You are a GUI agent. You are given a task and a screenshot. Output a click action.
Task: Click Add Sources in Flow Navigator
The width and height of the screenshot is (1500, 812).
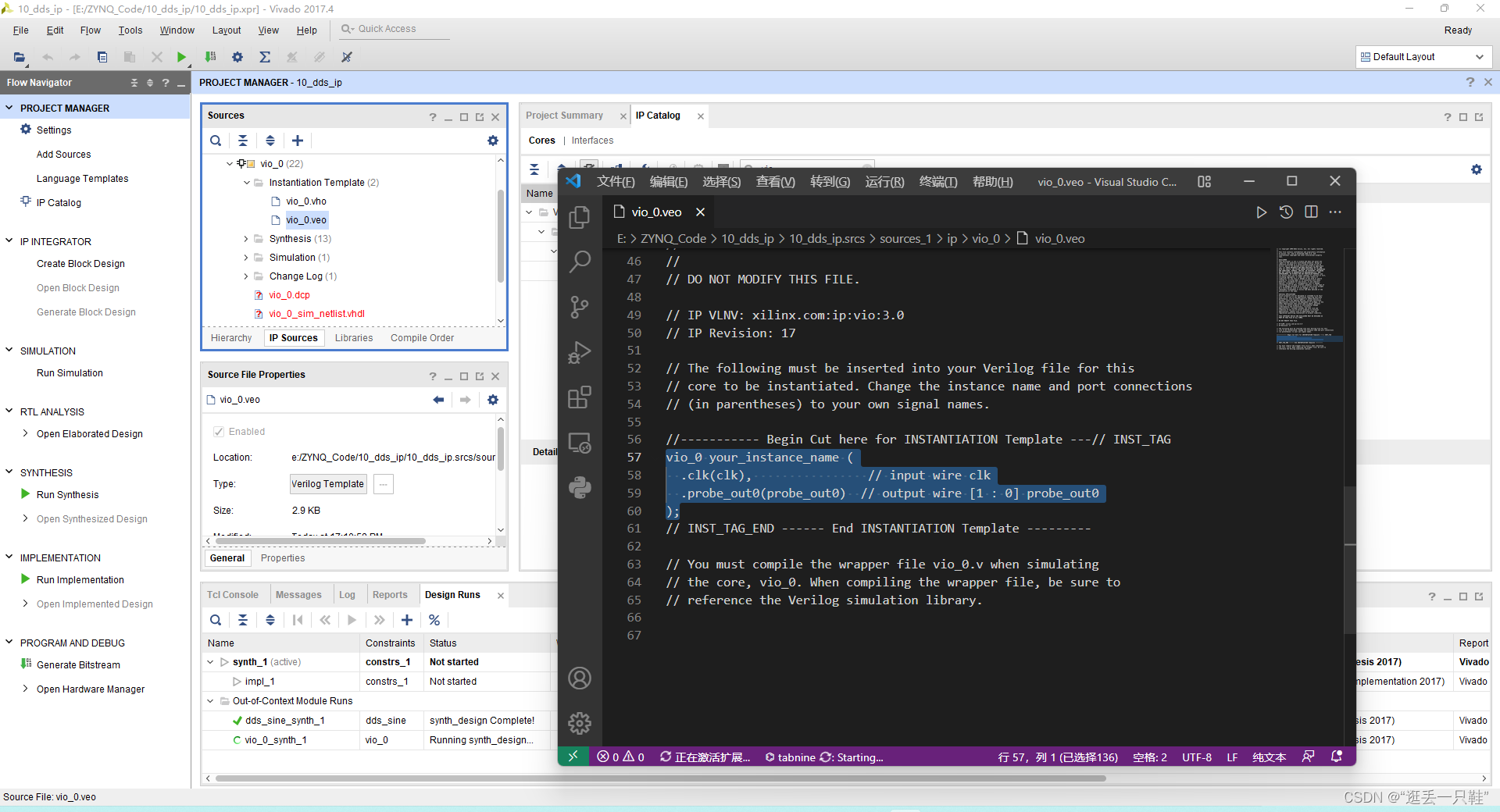(63, 155)
